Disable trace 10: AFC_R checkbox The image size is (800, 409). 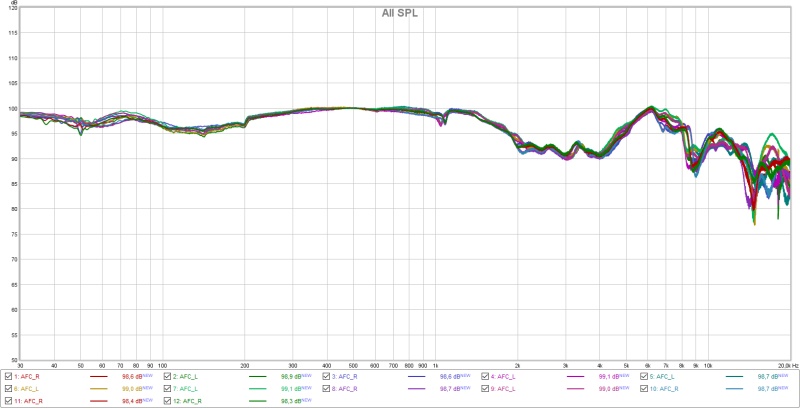tap(645, 388)
